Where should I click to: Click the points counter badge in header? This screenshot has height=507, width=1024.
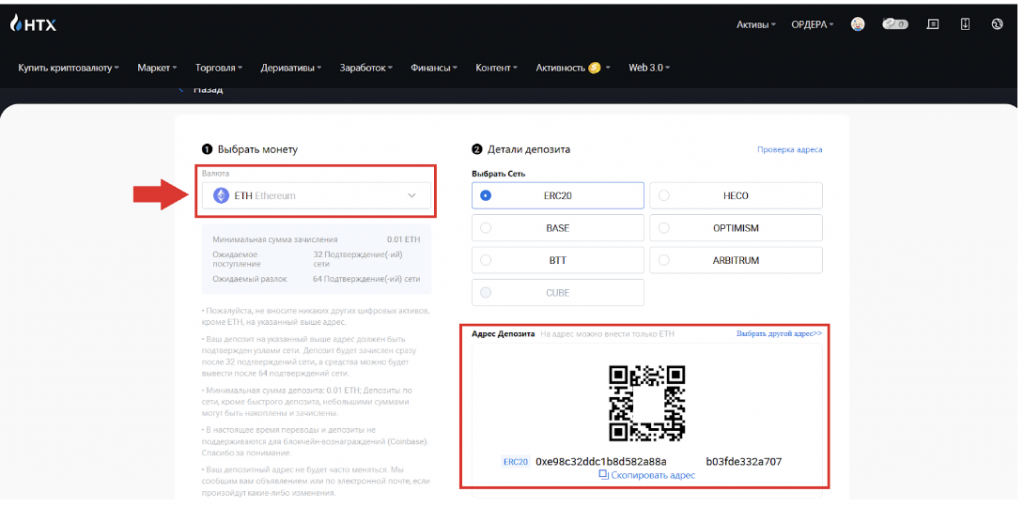895,24
